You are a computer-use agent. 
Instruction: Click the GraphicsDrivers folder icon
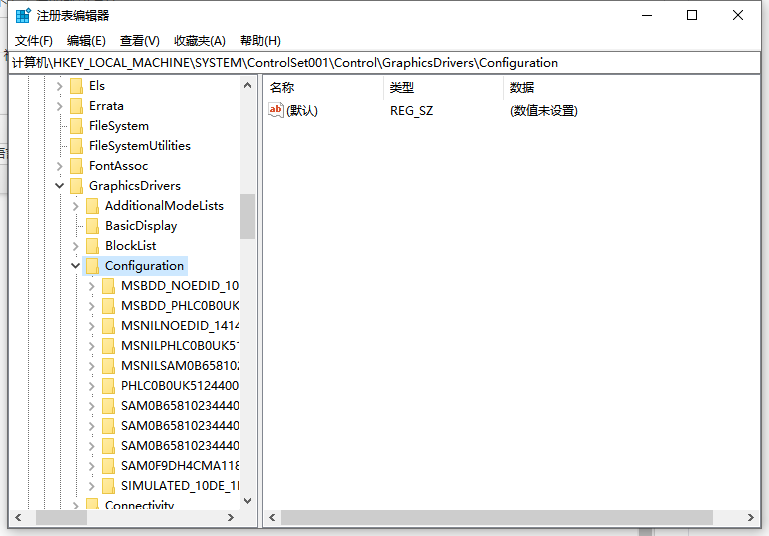pos(76,186)
